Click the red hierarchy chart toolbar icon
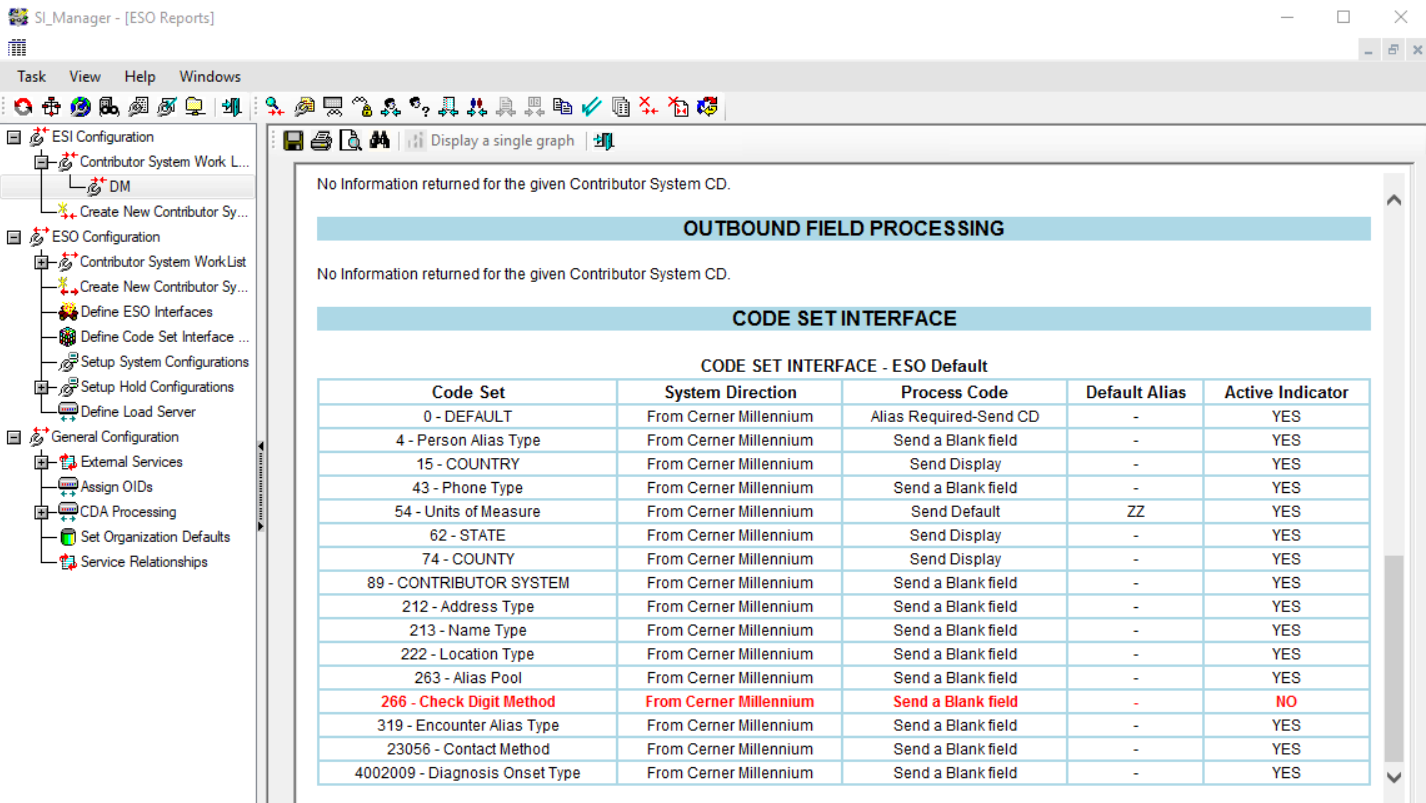Image resolution: width=1426 pixels, height=803 pixels. click(x=52, y=107)
